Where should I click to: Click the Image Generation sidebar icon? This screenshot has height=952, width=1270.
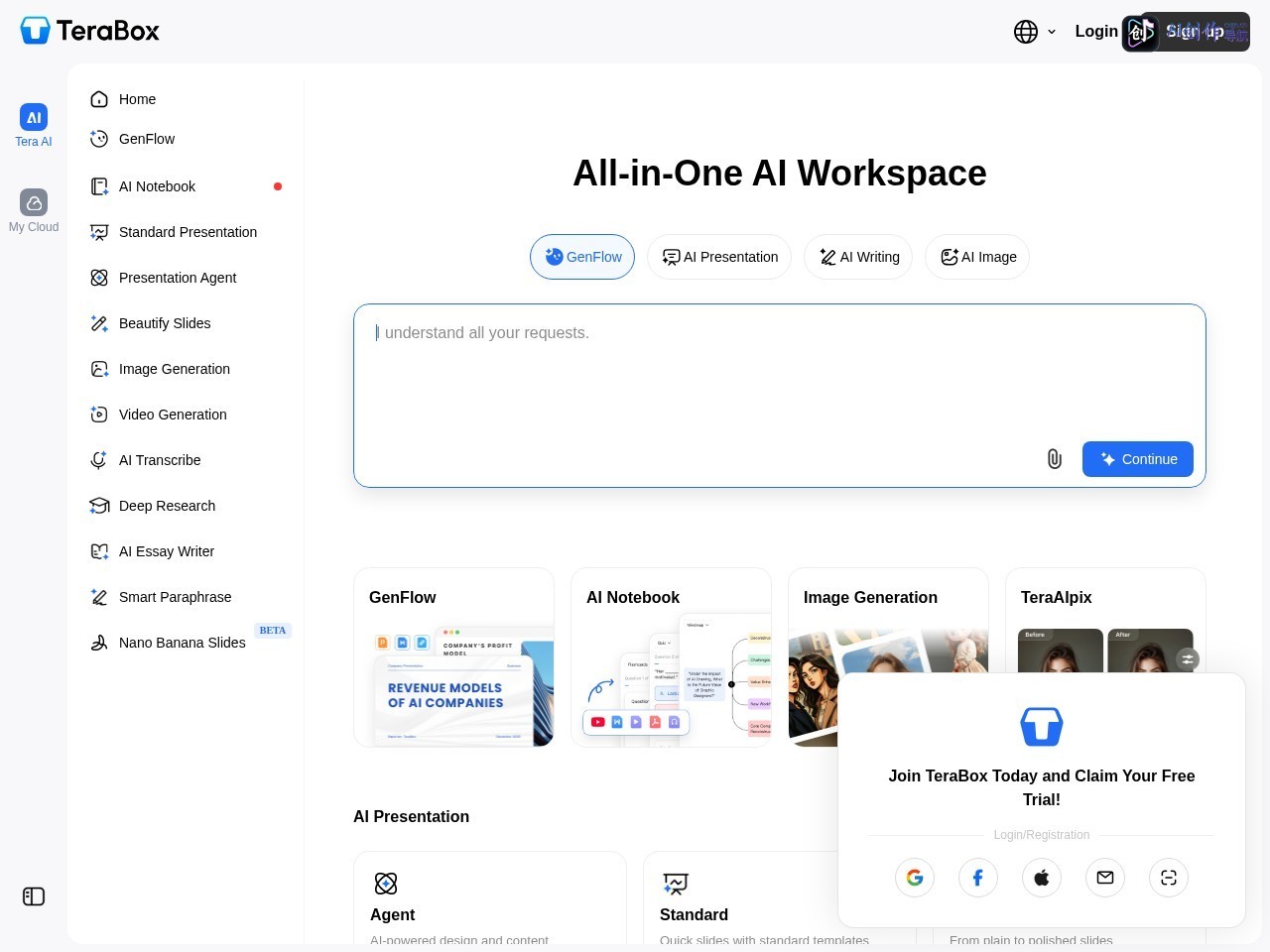(x=99, y=369)
